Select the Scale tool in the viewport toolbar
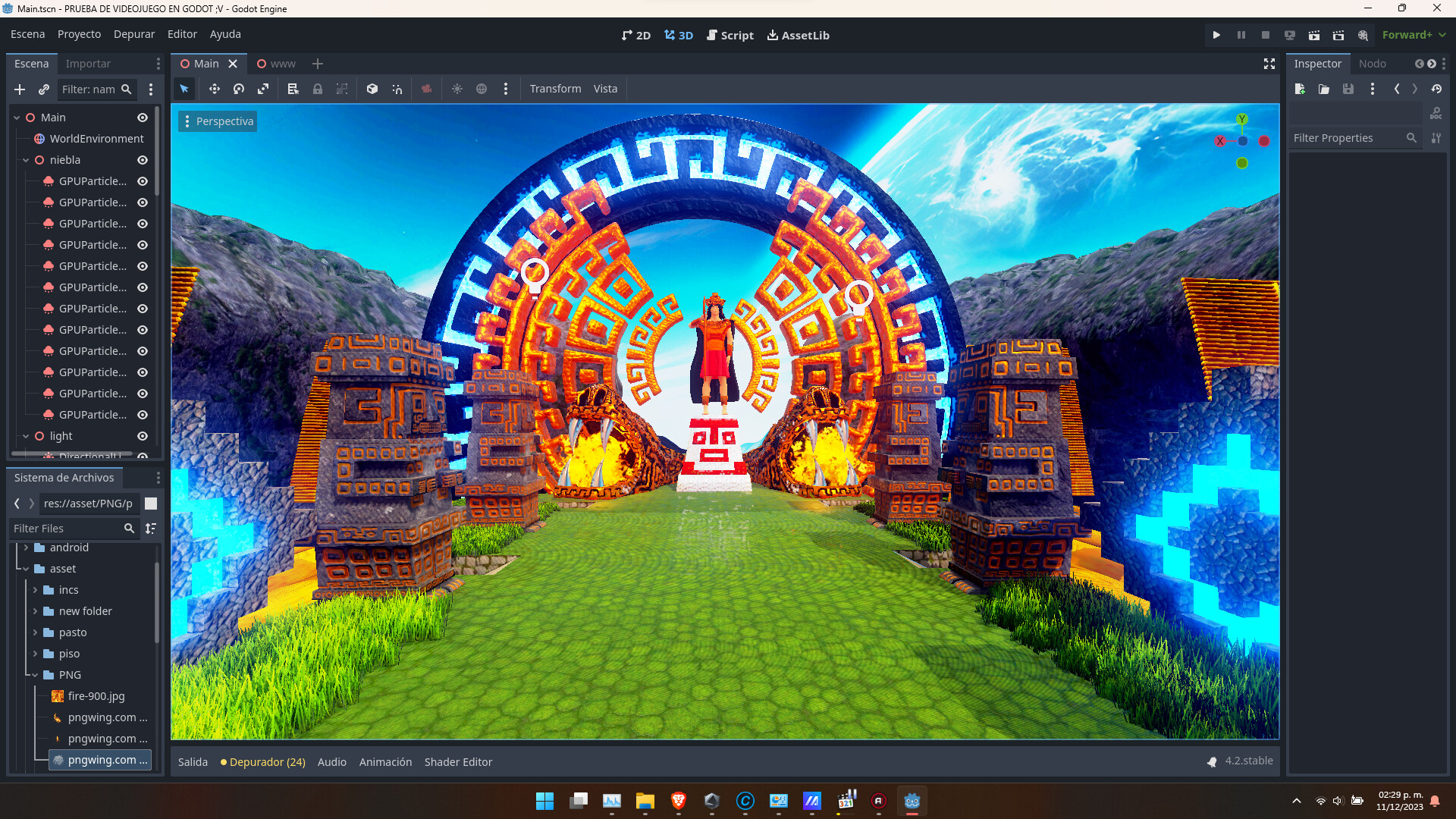 [262, 89]
